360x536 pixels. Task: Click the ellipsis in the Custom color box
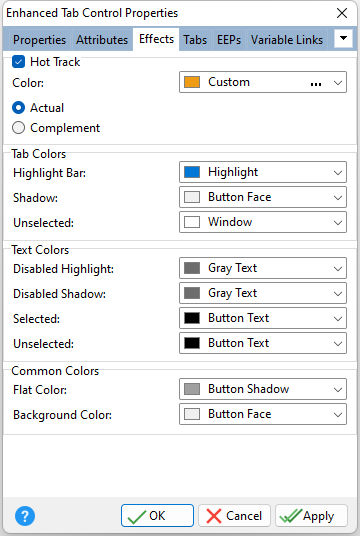[x=316, y=84]
